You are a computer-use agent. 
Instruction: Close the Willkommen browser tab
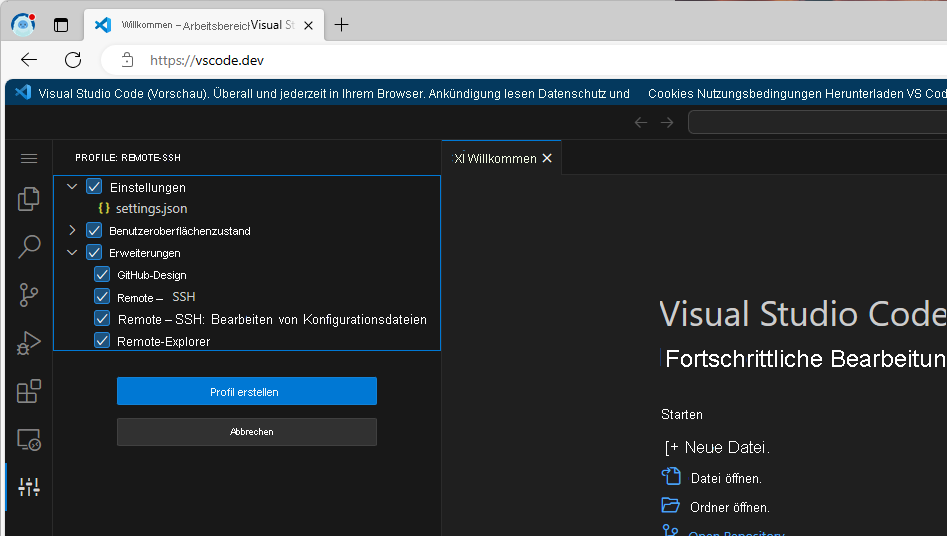click(x=308, y=25)
